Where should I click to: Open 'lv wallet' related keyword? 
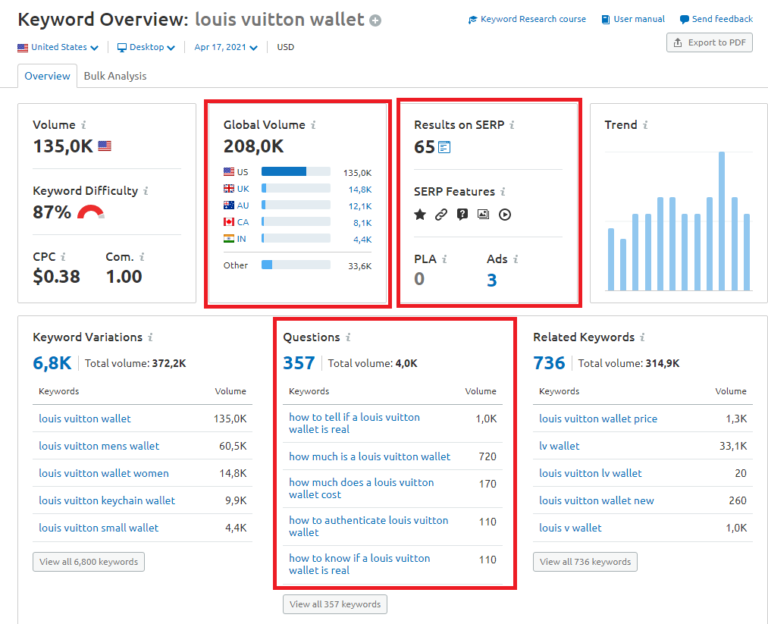[559, 446]
